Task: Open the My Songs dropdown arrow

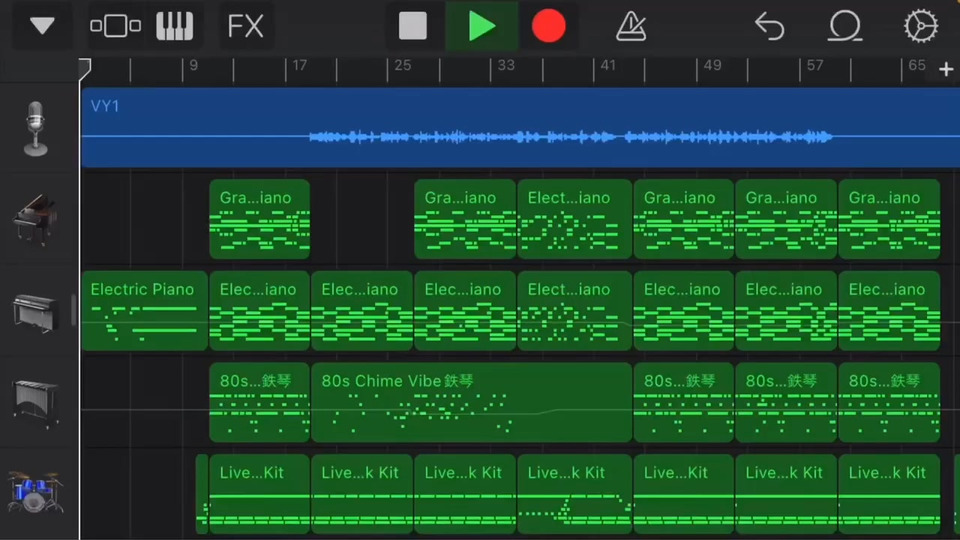Action: (x=42, y=26)
